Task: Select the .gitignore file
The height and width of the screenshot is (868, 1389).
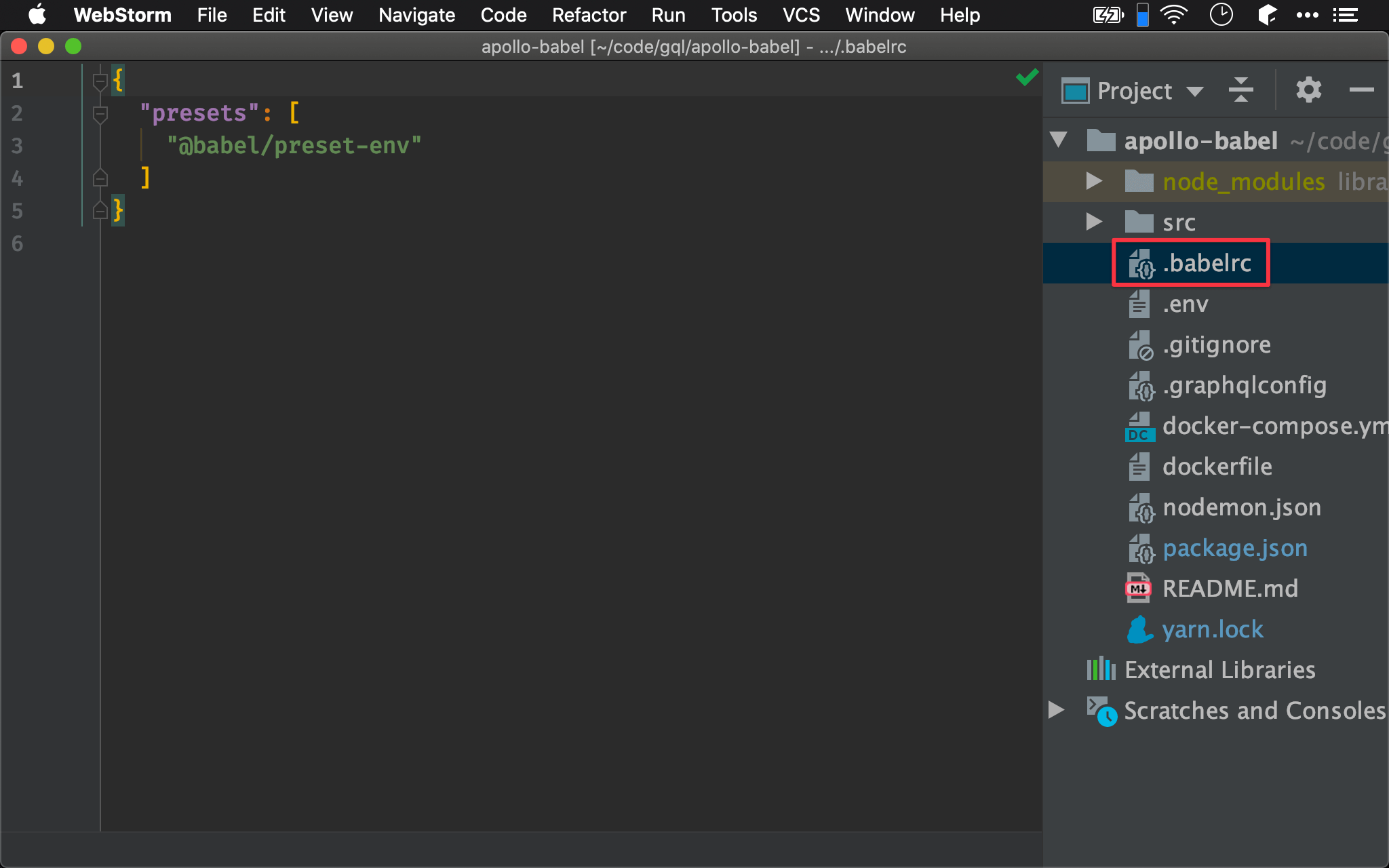Action: 1216,344
